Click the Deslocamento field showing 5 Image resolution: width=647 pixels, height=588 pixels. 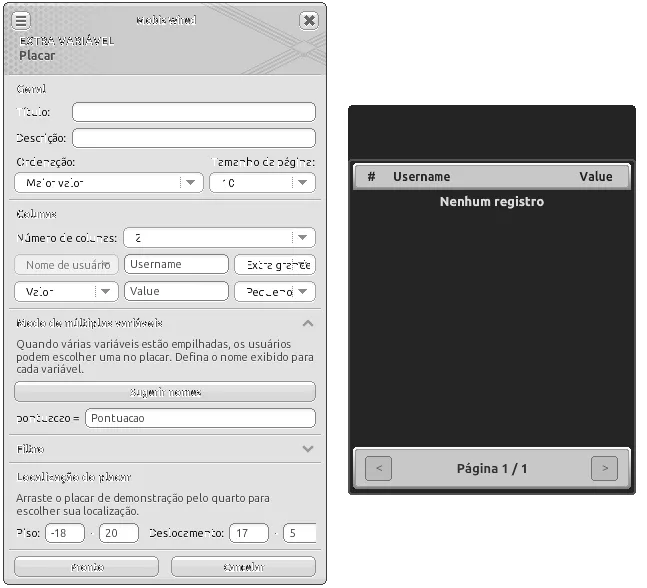(300, 533)
